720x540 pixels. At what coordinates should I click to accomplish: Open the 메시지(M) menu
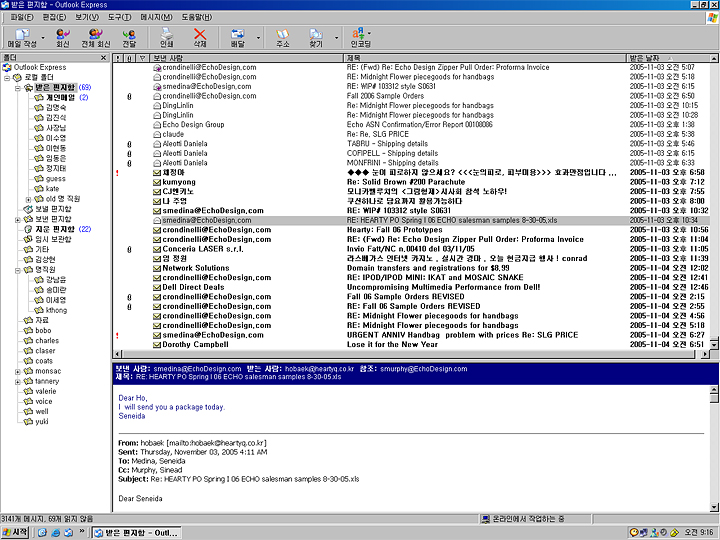156,17
